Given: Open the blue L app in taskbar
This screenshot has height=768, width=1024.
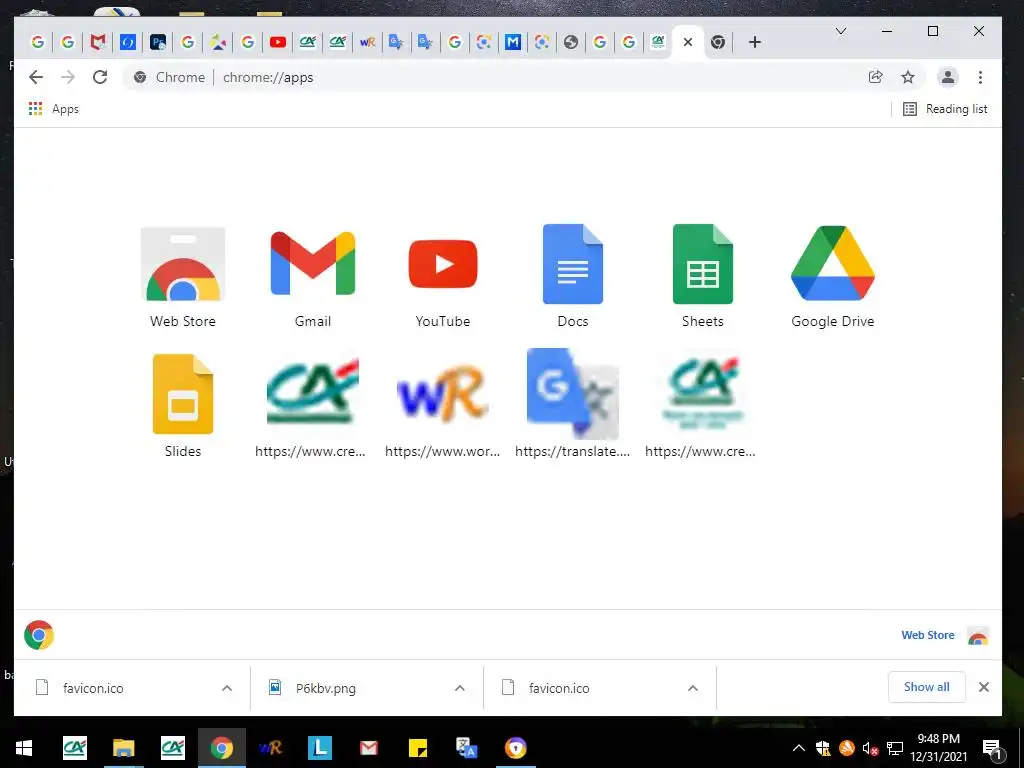Looking at the screenshot, I should pos(320,748).
